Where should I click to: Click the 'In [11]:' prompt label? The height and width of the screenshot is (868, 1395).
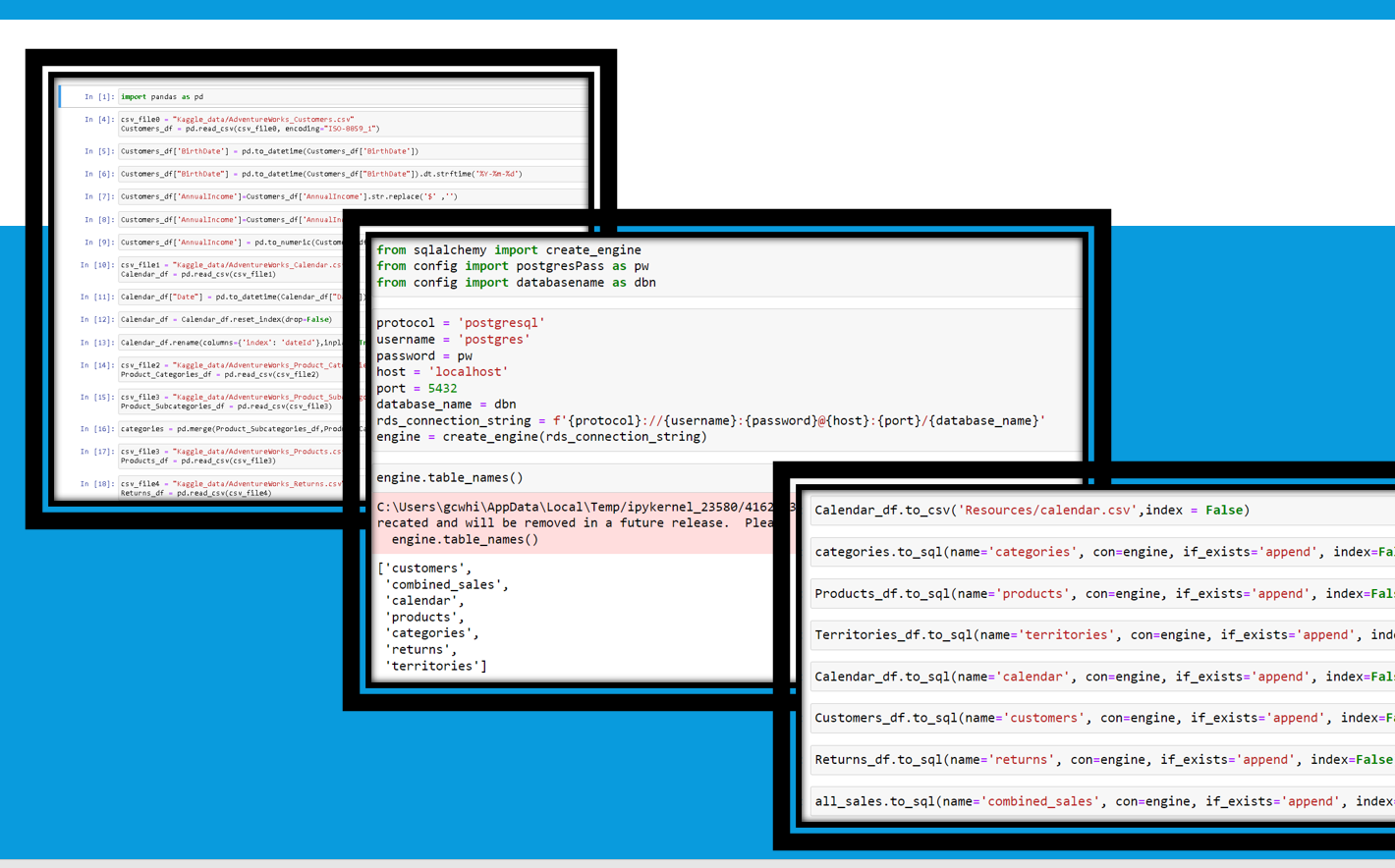97,297
